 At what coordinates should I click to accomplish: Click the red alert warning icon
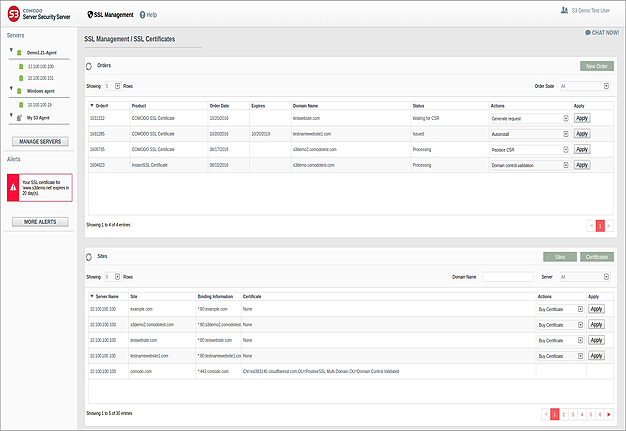(x=13, y=186)
